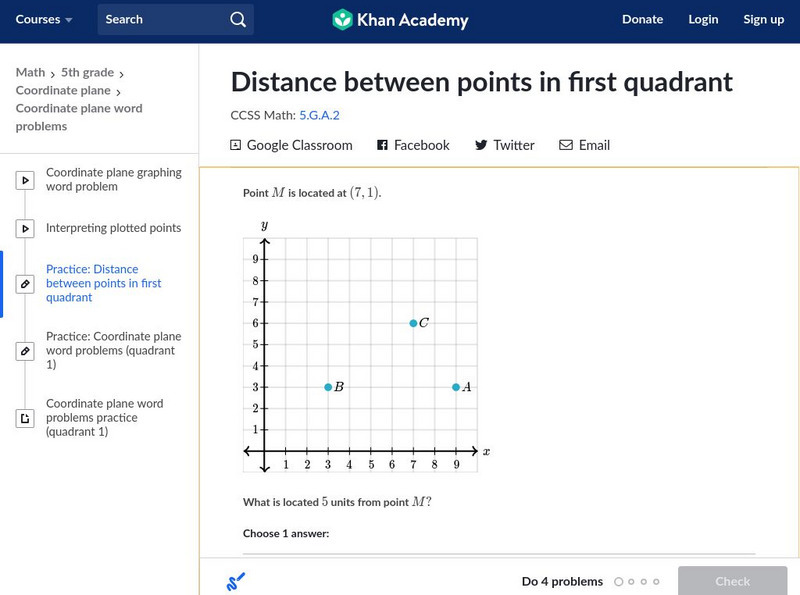Click the search magnifier icon
800x595 pixels.
237,19
